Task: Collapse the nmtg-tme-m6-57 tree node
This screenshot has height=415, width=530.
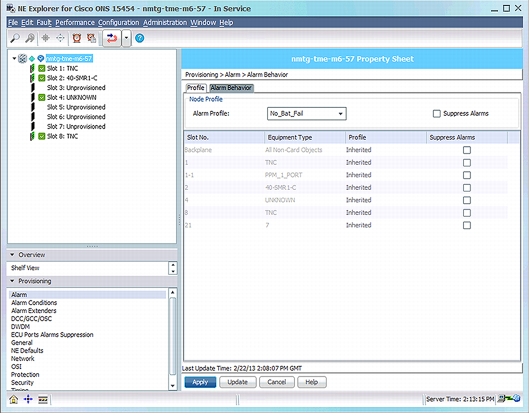Action: [14, 59]
